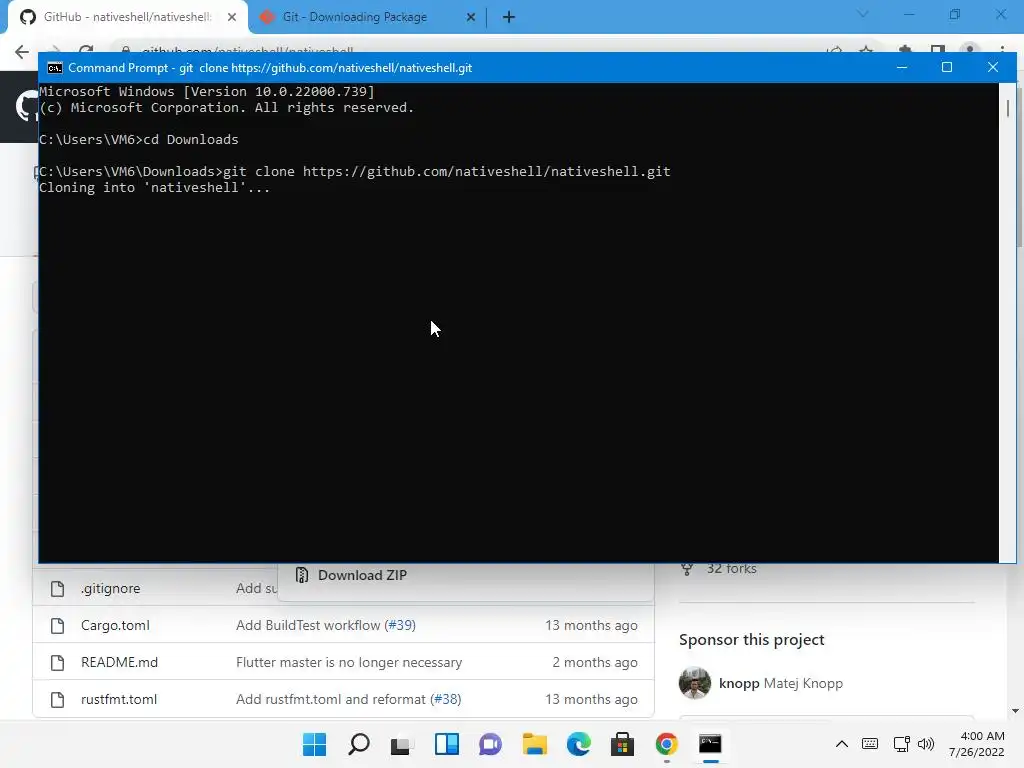Open the Widgets panel from the taskbar
This screenshot has width=1024, height=768.
coord(447,744)
